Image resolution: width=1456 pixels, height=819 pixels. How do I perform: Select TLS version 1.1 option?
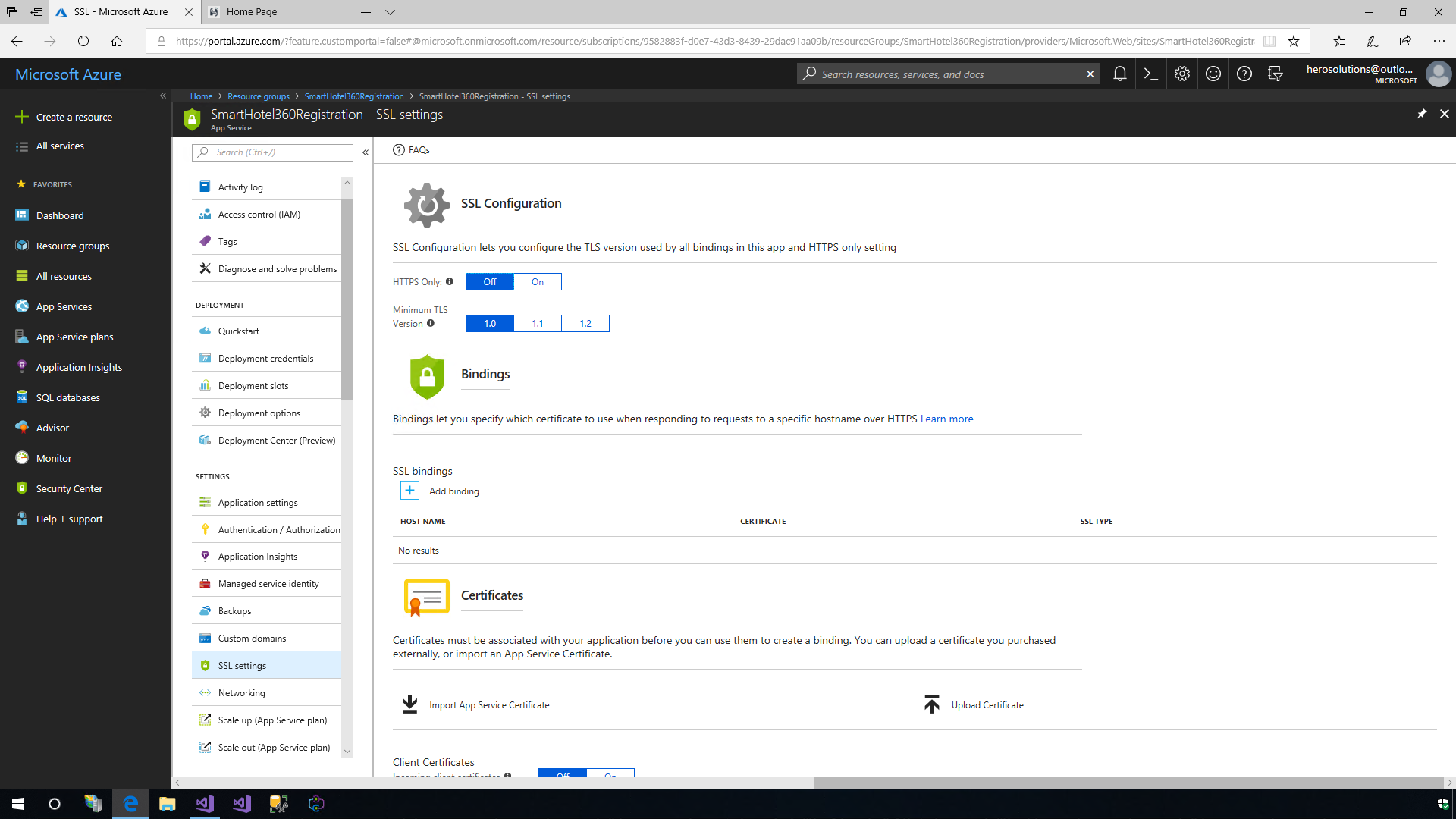tap(538, 324)
